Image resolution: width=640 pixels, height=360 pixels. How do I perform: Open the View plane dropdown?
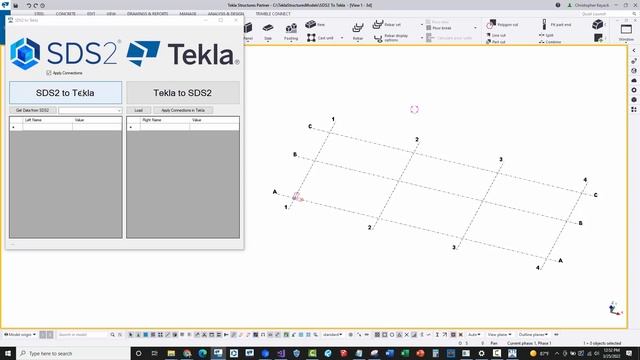[500, 334]
